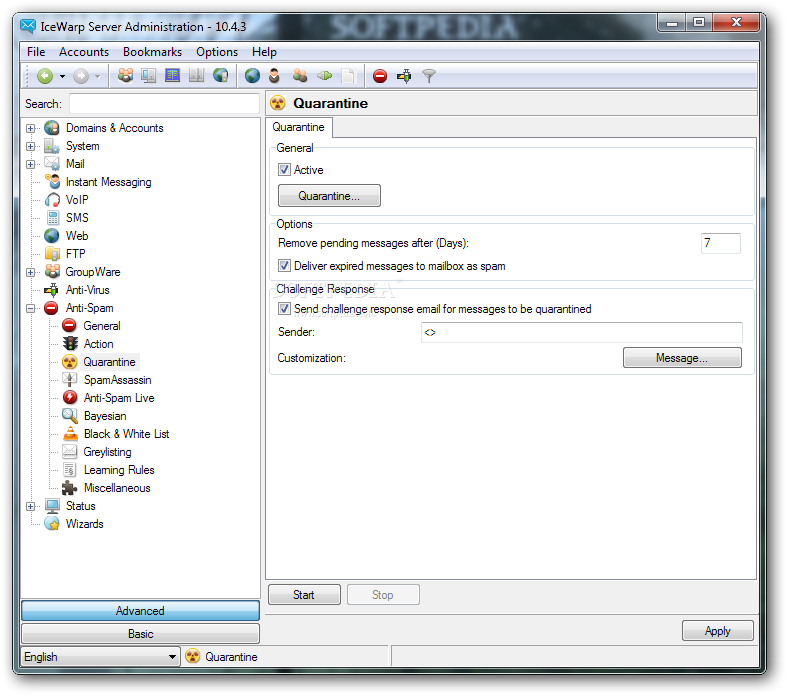Click the green Back arrow toolbar button
The width and height of the screenshot is (787, 695).
coord(45,76)
